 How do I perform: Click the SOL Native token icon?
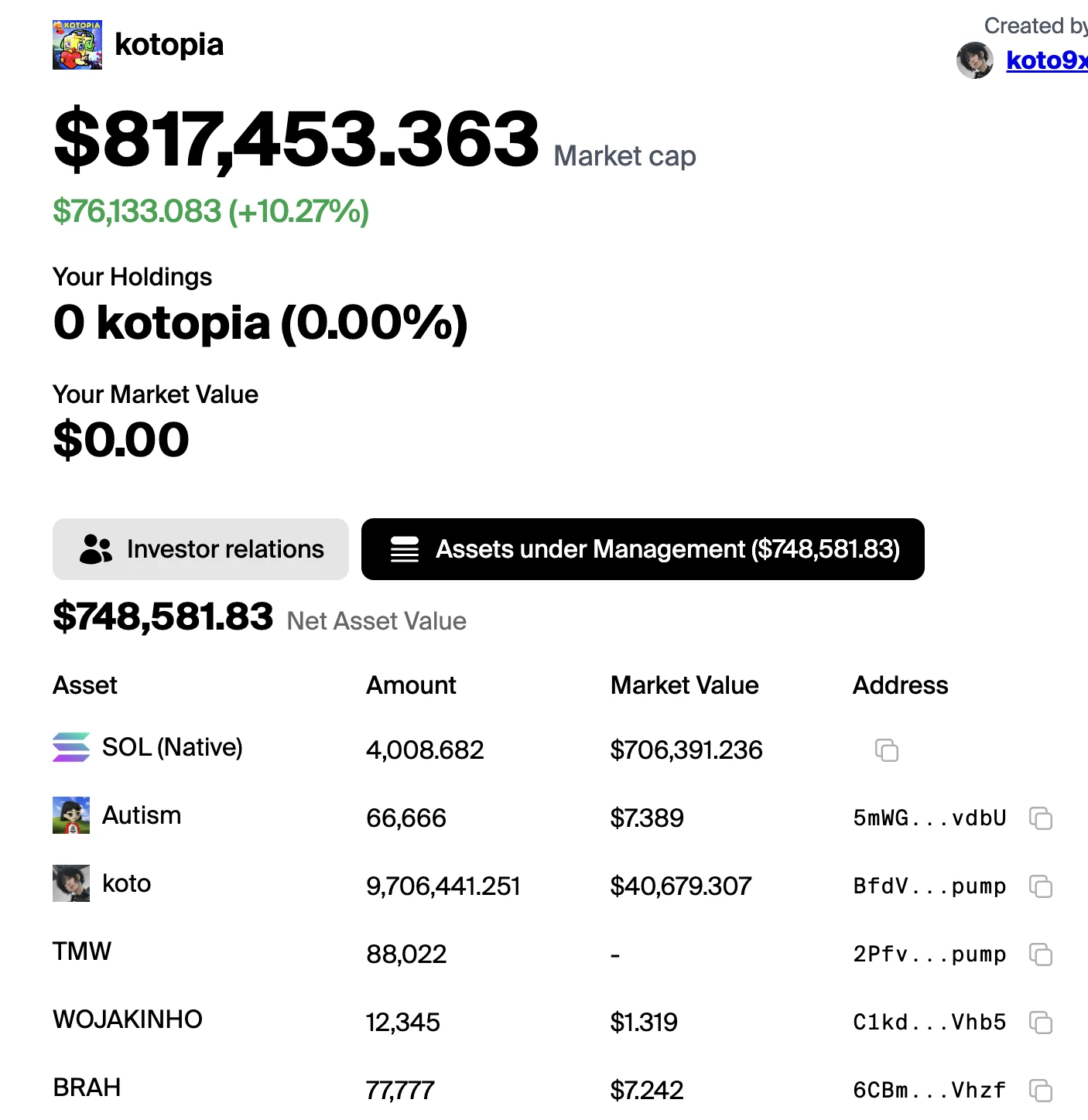coord(71,747)
